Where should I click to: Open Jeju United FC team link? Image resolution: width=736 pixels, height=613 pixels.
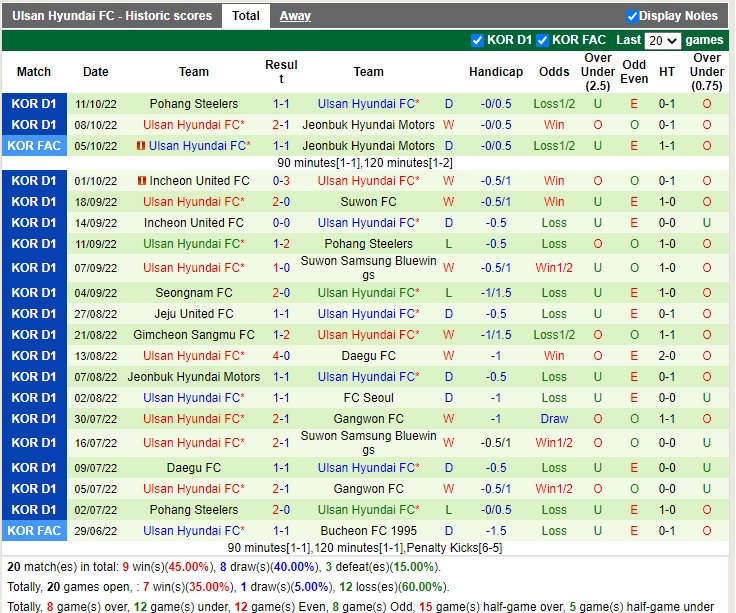(193, 314)
